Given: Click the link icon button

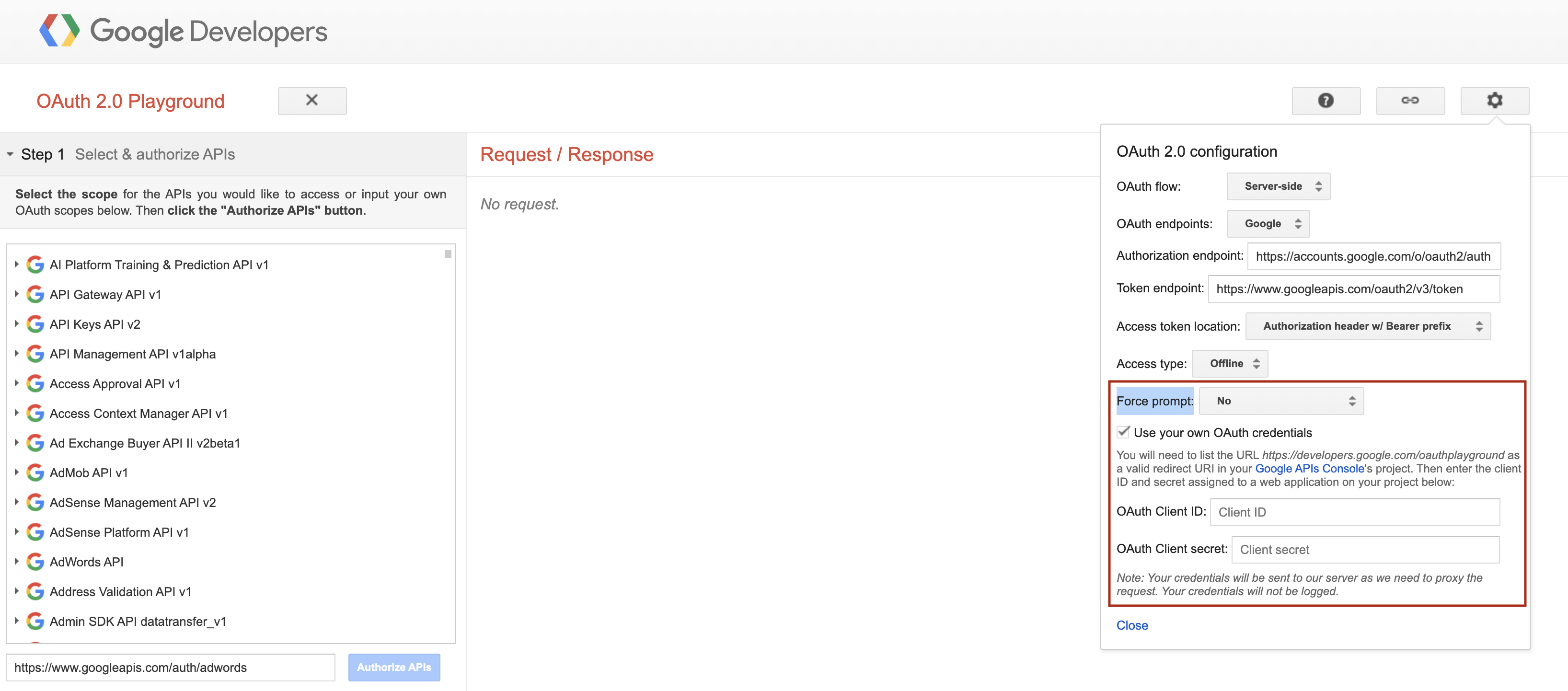Looking at the screenshot, I should click(x=1410, y=101).
